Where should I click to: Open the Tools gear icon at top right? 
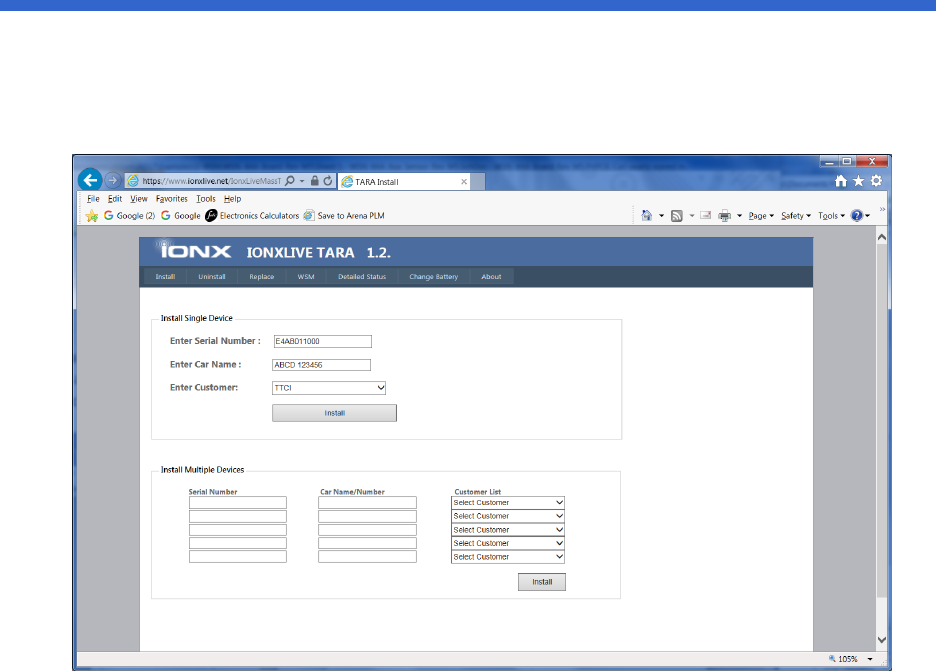876,181
